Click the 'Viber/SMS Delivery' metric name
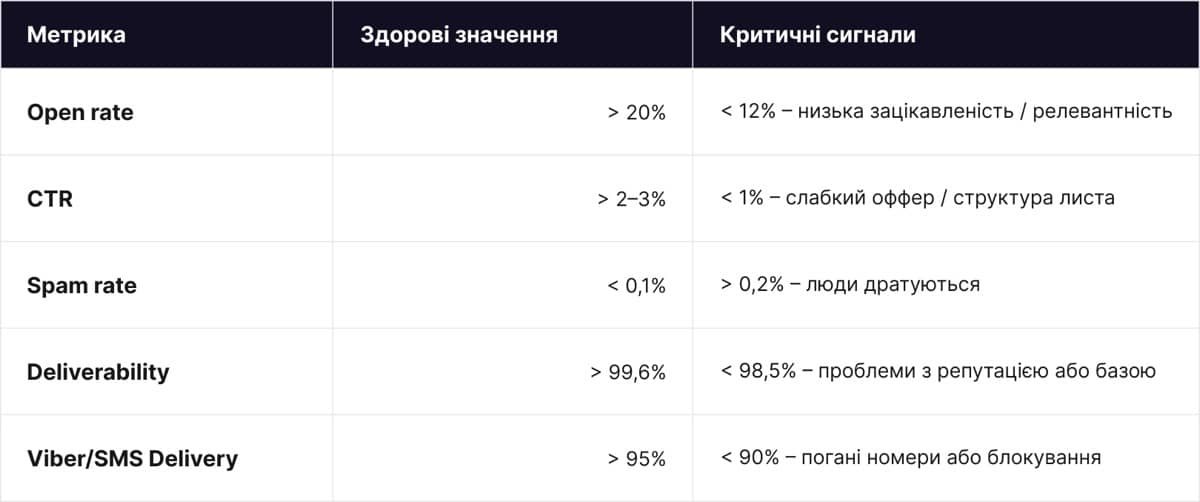Viewport: 1200px width, 502px height. pyautogui.click(x=132, y=459)
